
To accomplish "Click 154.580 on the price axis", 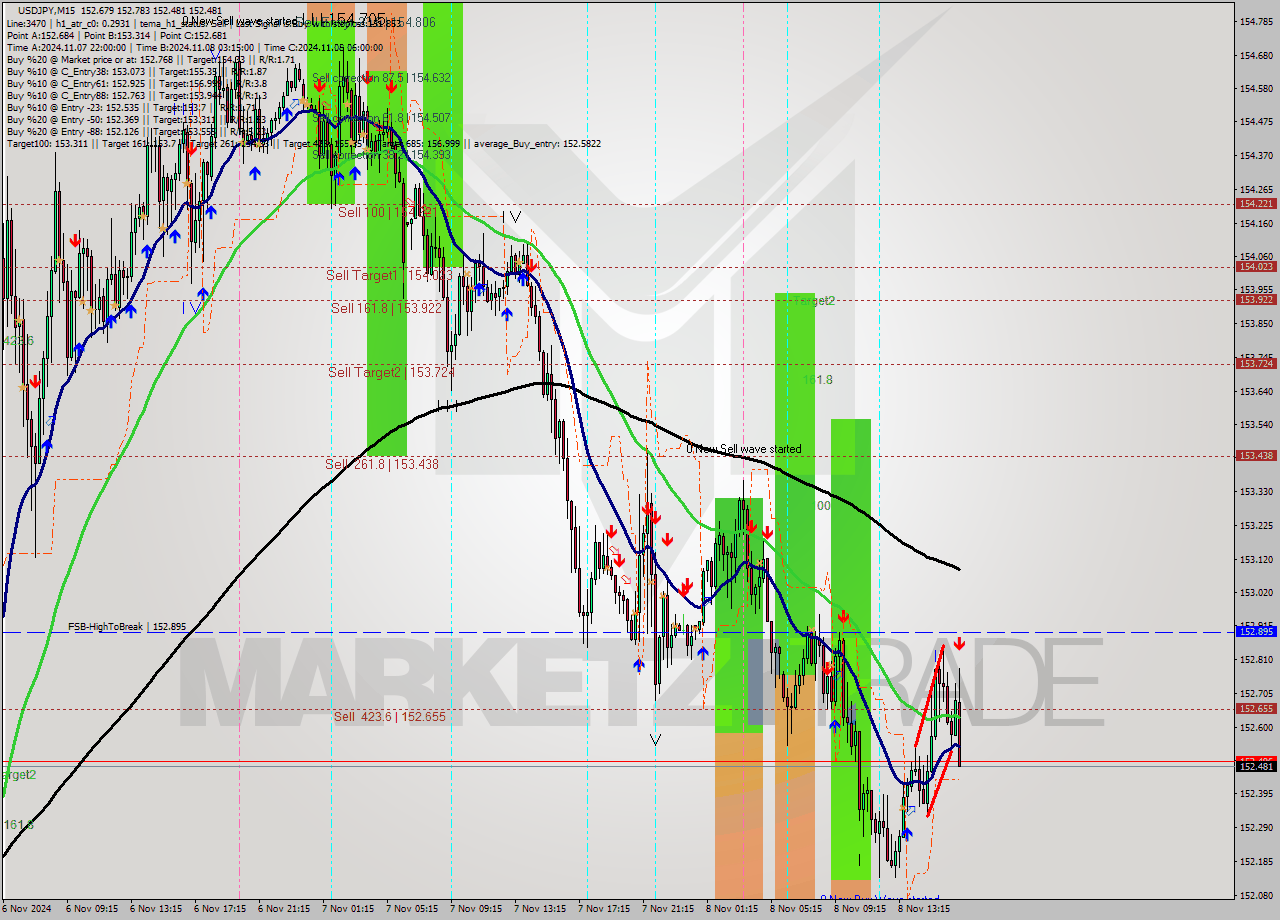I will point(1256,88).
